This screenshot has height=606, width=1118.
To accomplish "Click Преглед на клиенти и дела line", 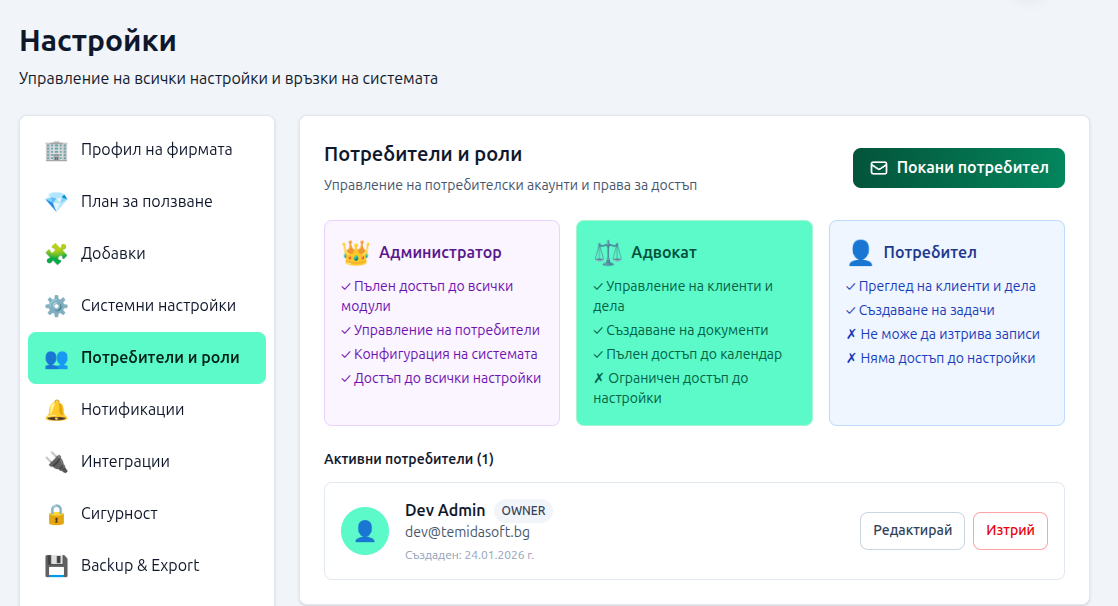I will pos(940,286).
